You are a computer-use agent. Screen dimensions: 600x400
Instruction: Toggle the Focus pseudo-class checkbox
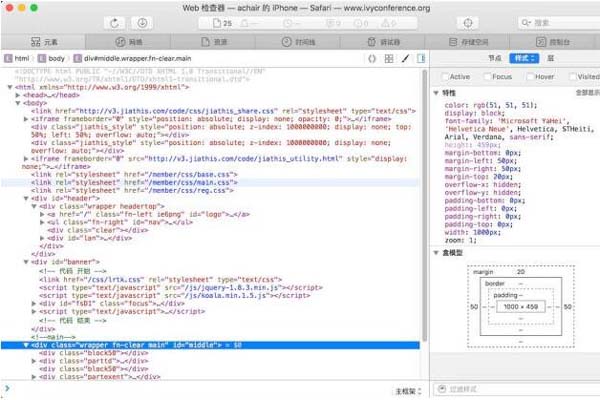487,77
